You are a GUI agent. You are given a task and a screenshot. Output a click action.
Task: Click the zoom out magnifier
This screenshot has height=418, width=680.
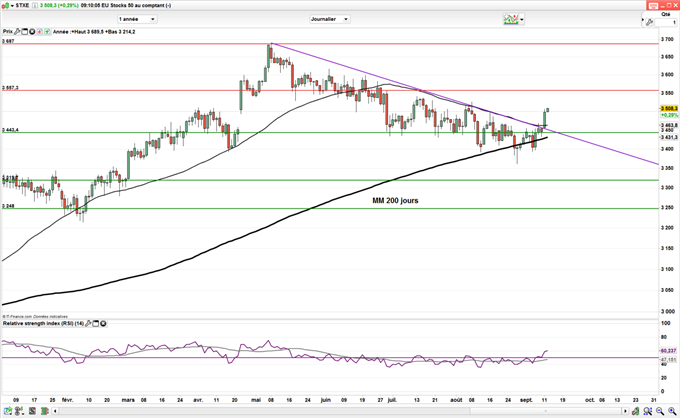click(660, 411)
